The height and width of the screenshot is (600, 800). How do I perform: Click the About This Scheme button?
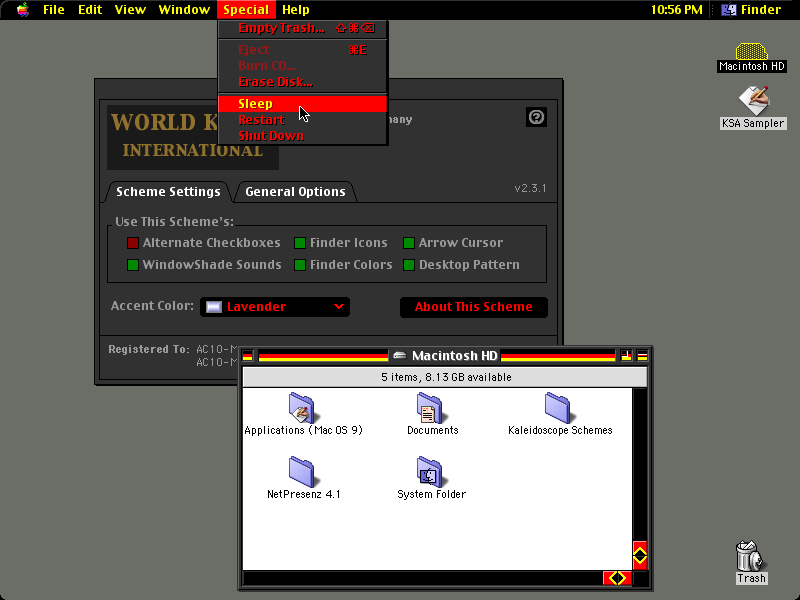tap(473, 307)
